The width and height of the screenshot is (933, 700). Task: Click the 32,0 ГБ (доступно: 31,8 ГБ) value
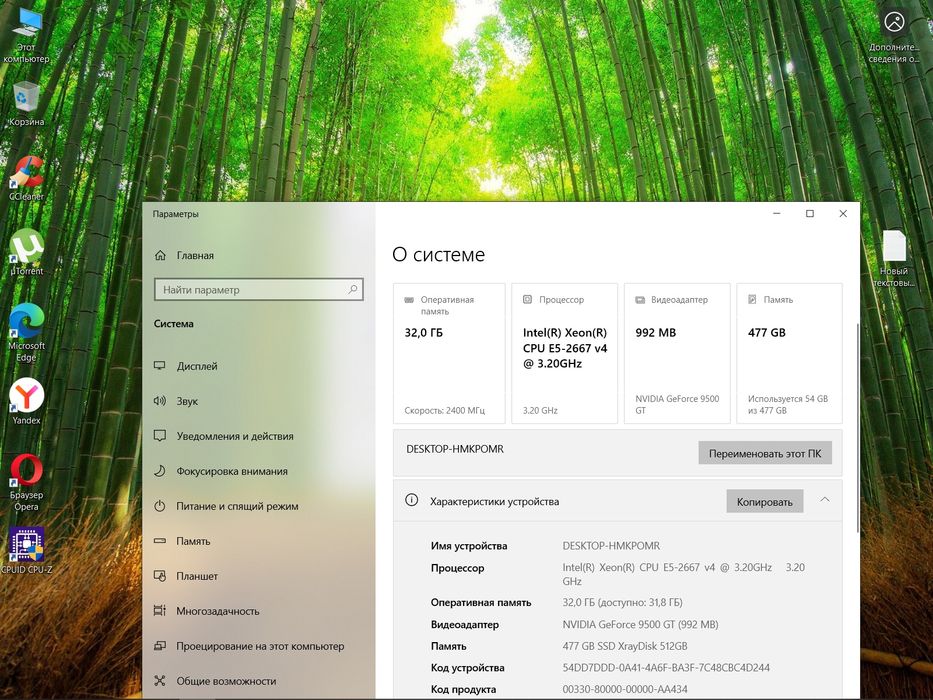[622, 602]
